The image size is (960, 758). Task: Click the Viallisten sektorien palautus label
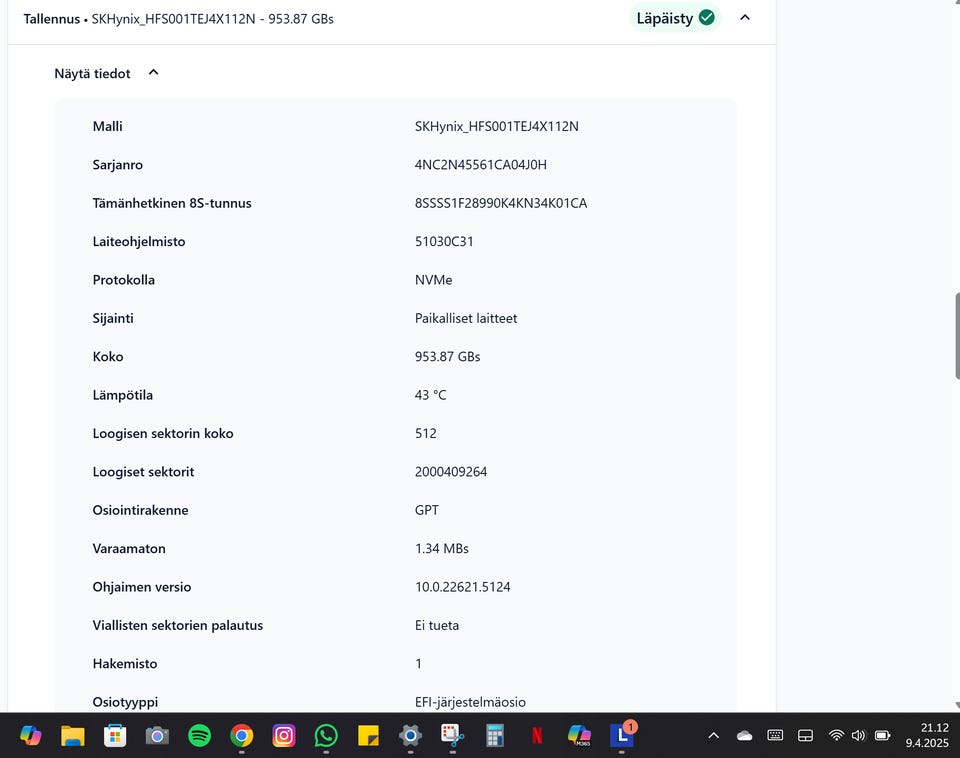click(x=178, y=625)
